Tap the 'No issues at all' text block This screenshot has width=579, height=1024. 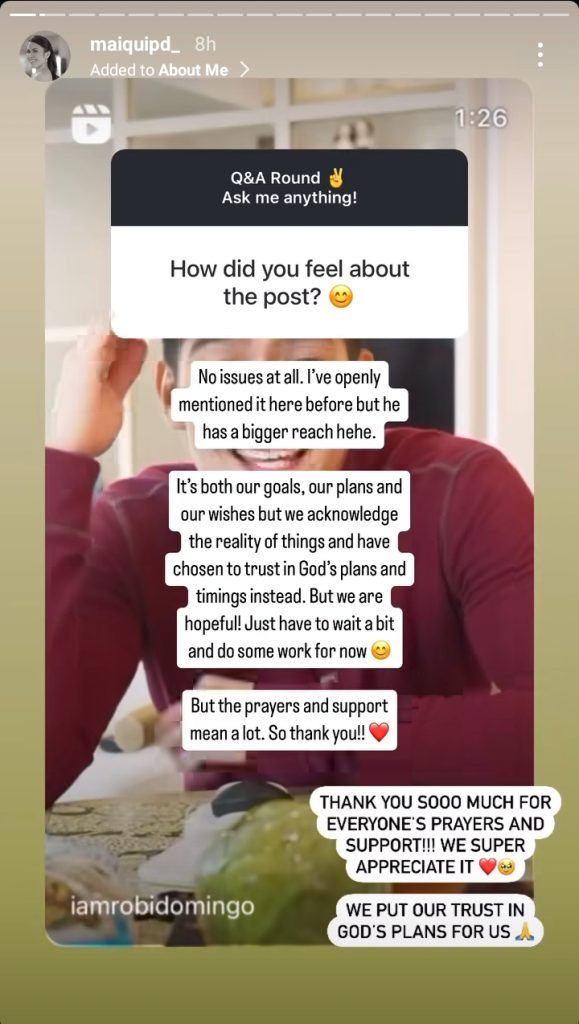289,405
